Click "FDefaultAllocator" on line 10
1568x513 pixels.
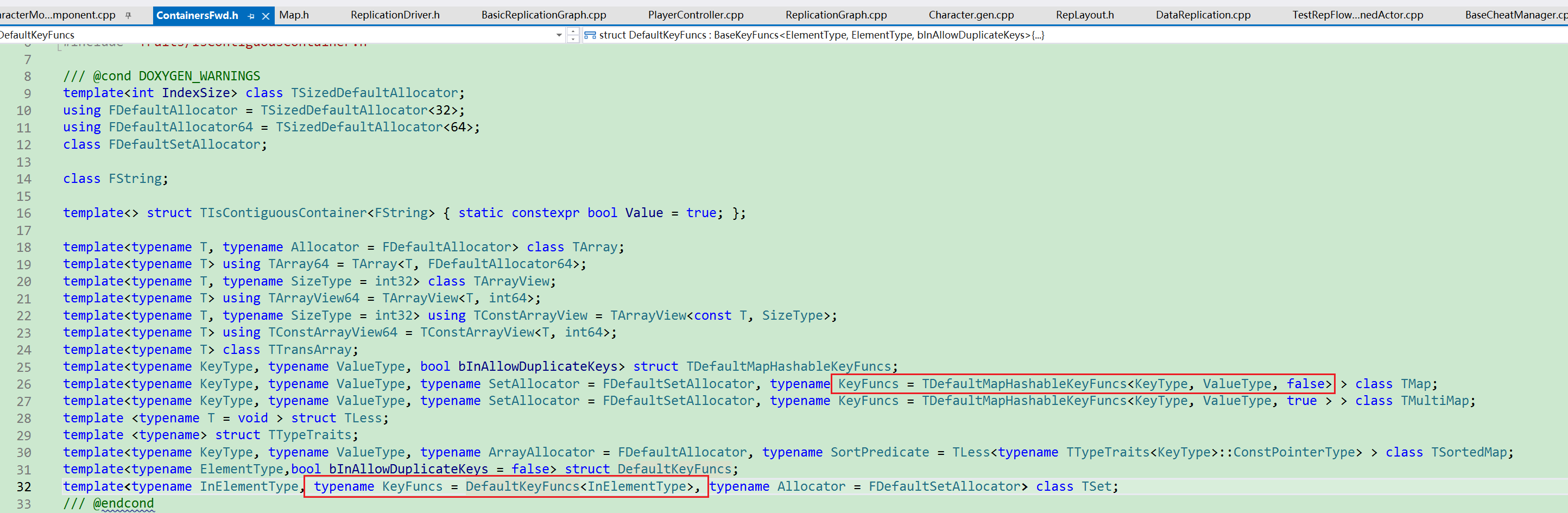(173, 110)
